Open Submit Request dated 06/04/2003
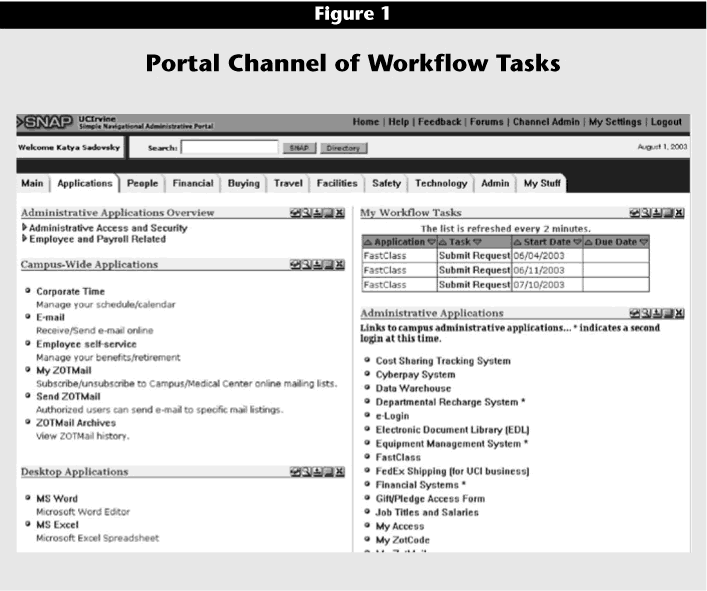The width and height of the screenshot is (707, 591). [474, 256]
